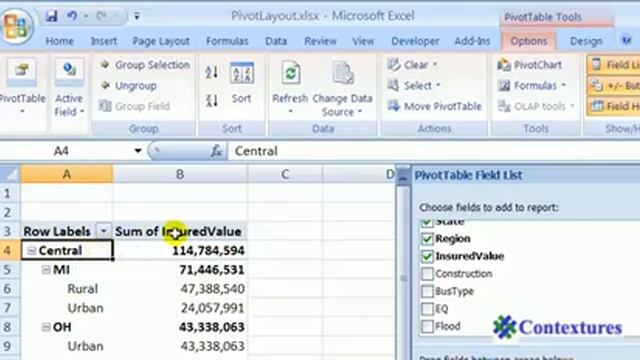Image resolution: width=640 pixels, height=360 pixels.
Task: Open the PivotTable options icon
Action: (21, 71)
